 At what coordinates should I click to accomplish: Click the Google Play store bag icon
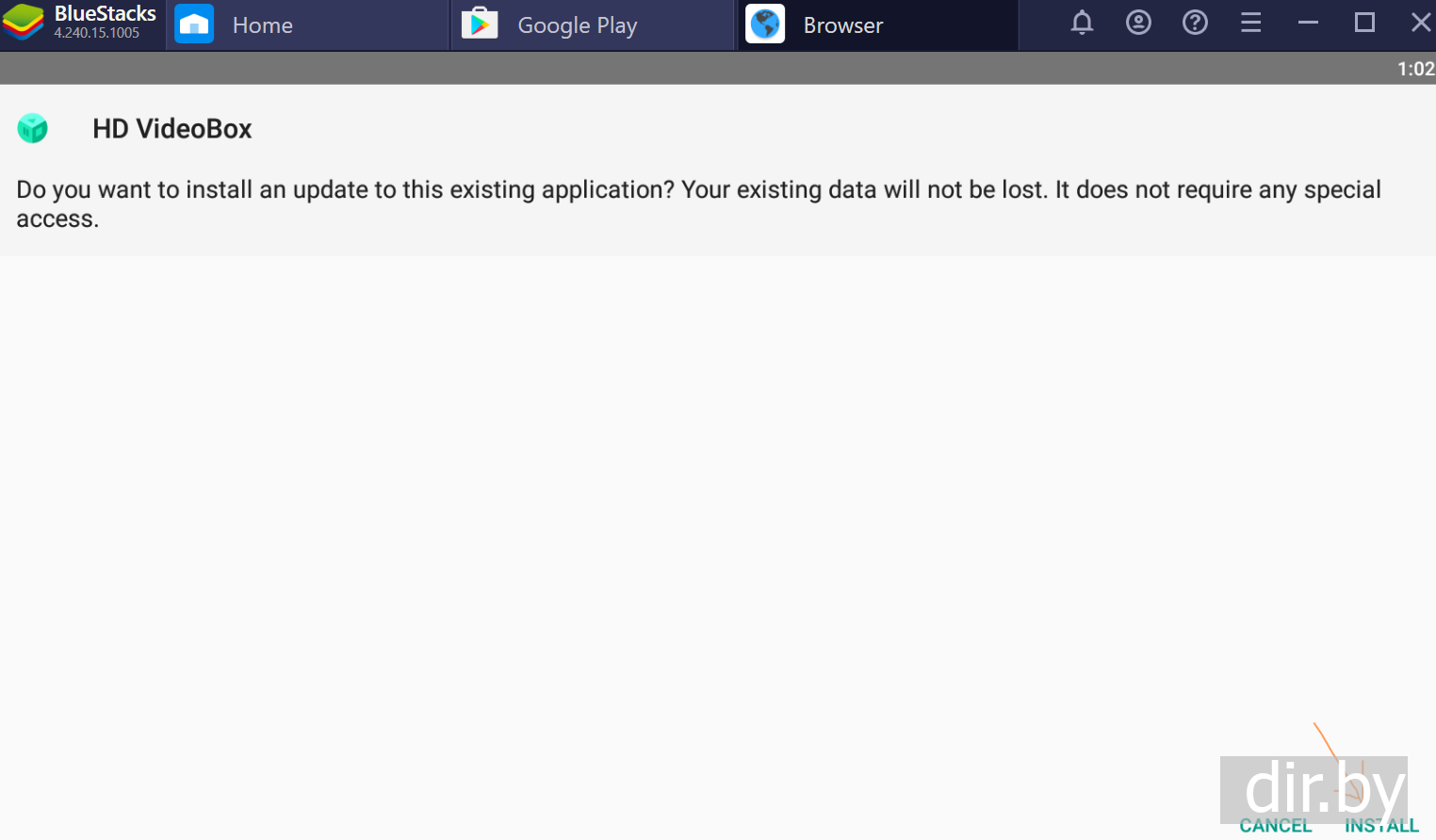(x=480, y=24)
